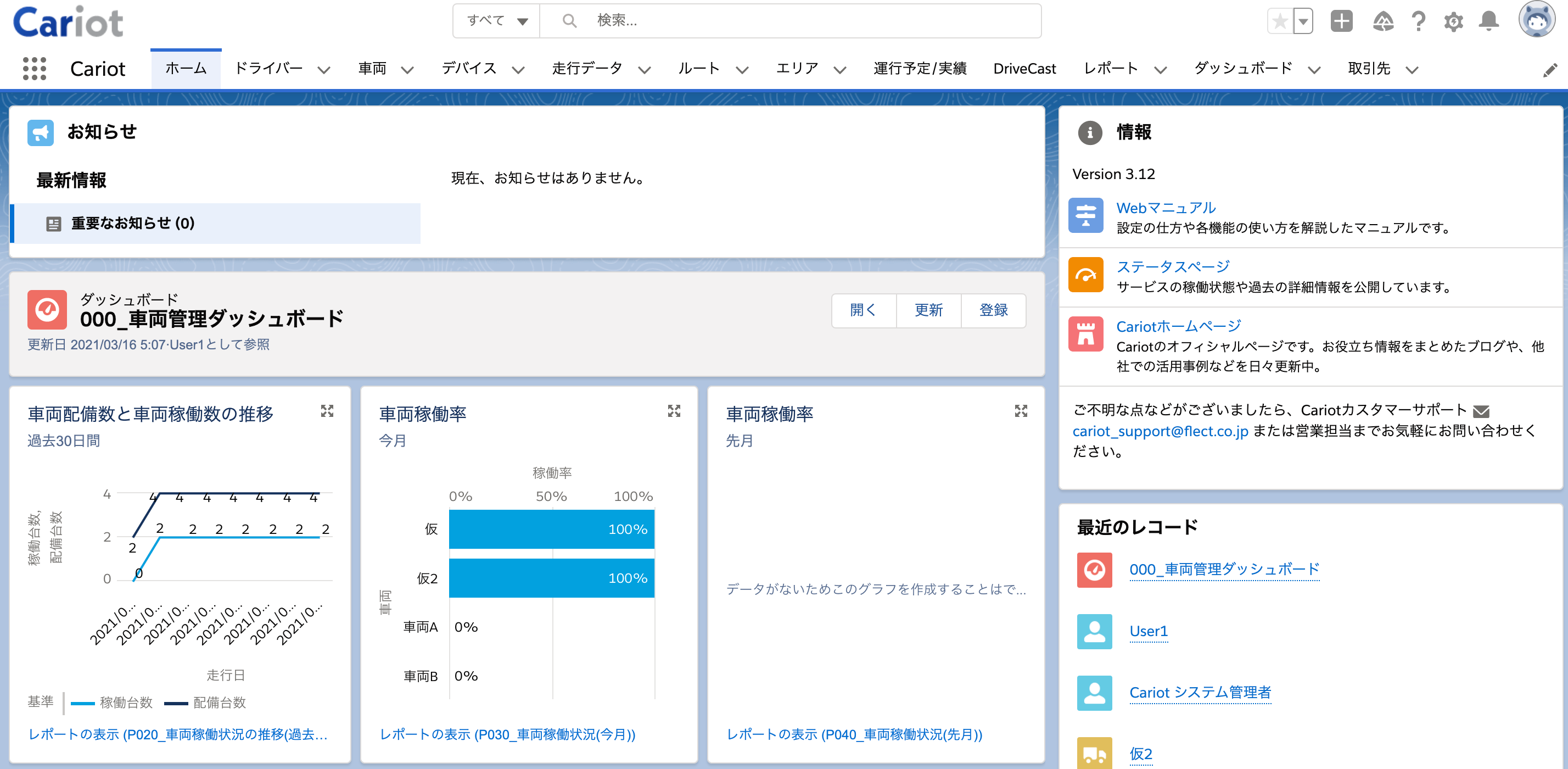Open the global actions plus icon
The height and width of the screenshot is (769, 1568).
coord(1341,21)
